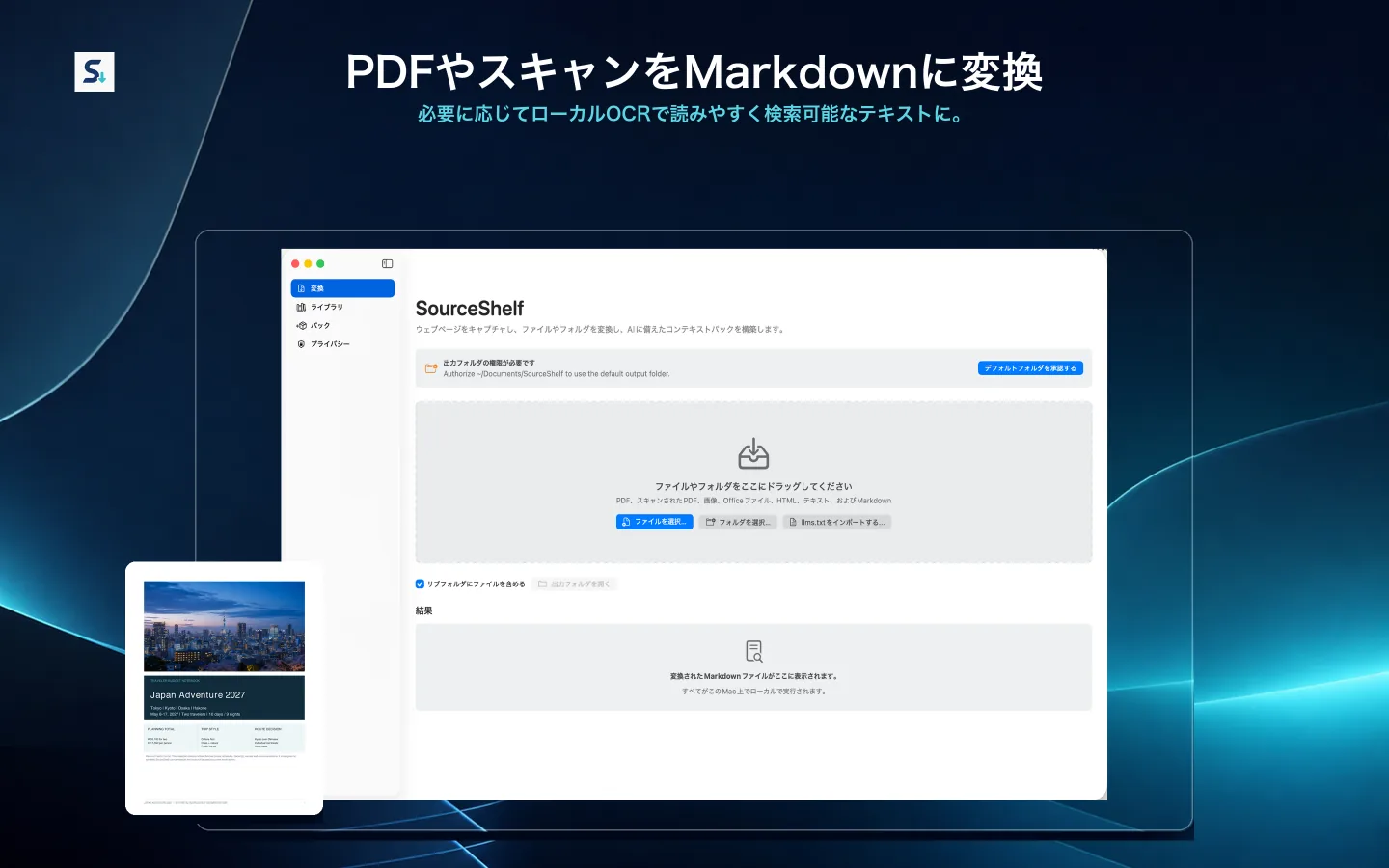Click the SourceShelf heading text

pyautogui.click(x=470, y=309)
